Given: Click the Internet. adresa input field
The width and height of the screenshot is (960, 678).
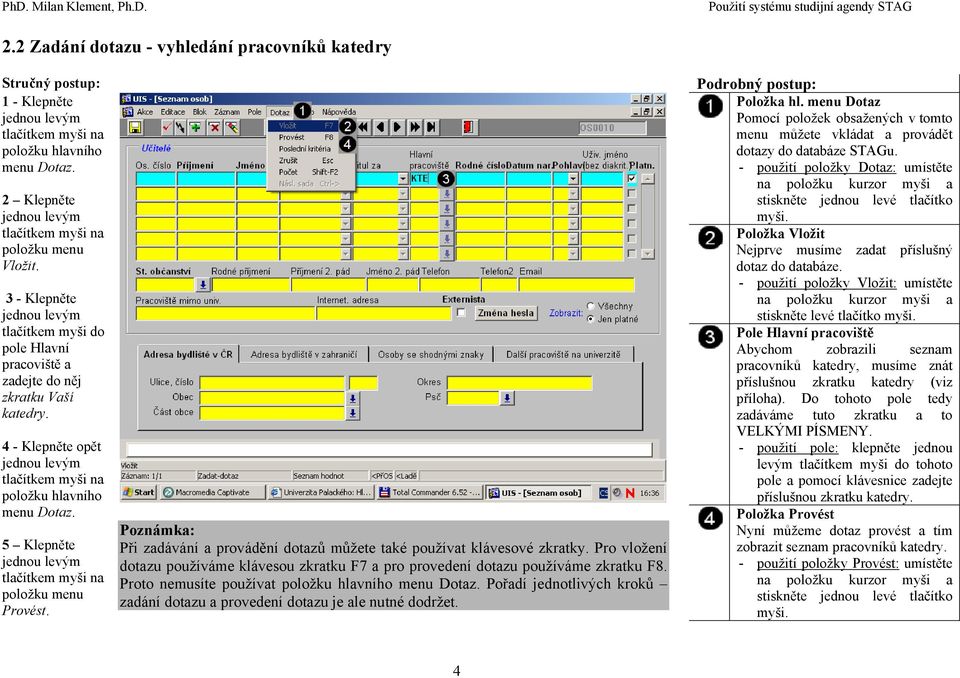Looking at the screenshot, I should 384,314.
